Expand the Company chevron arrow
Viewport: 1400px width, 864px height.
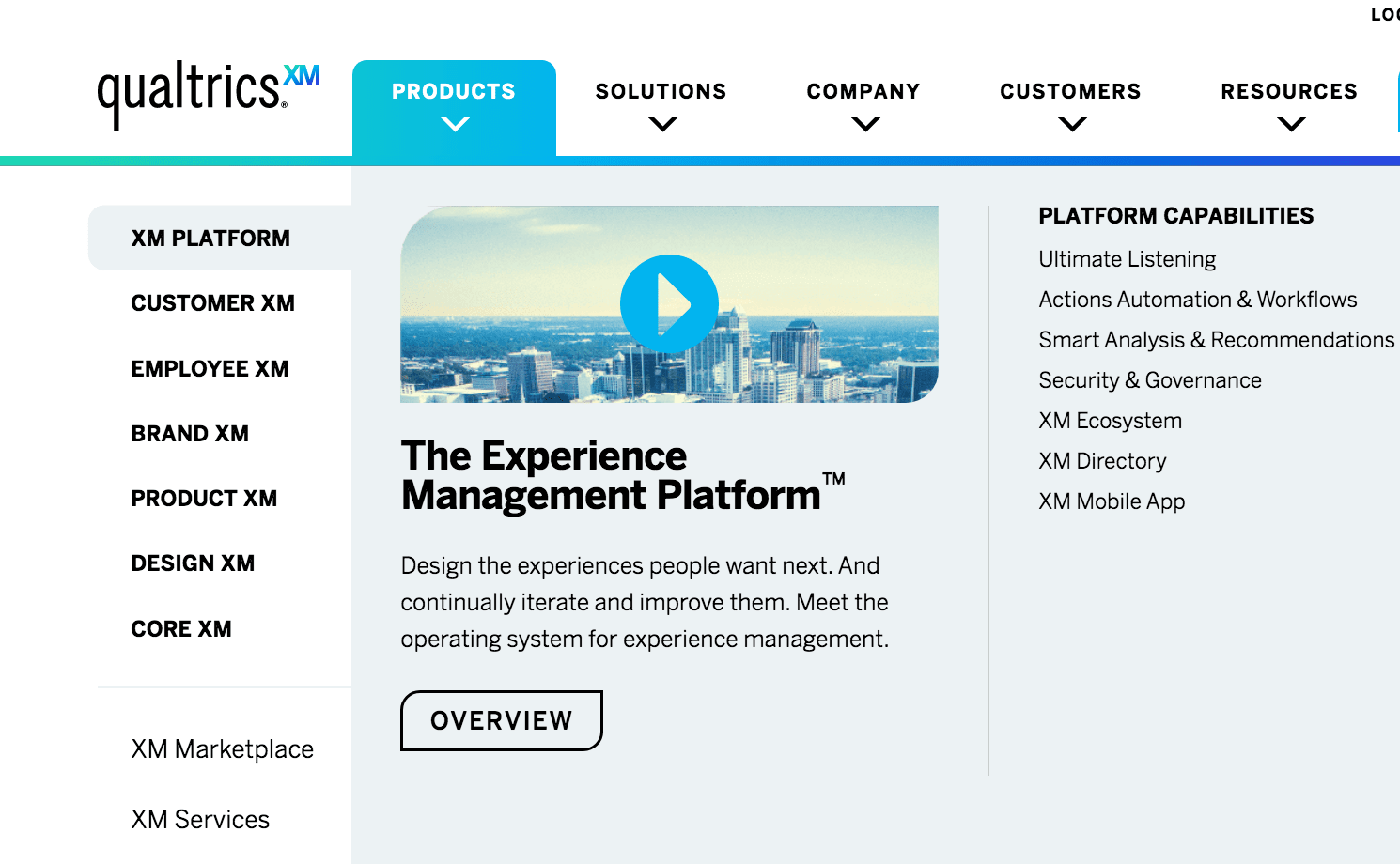tap(865, 124)
